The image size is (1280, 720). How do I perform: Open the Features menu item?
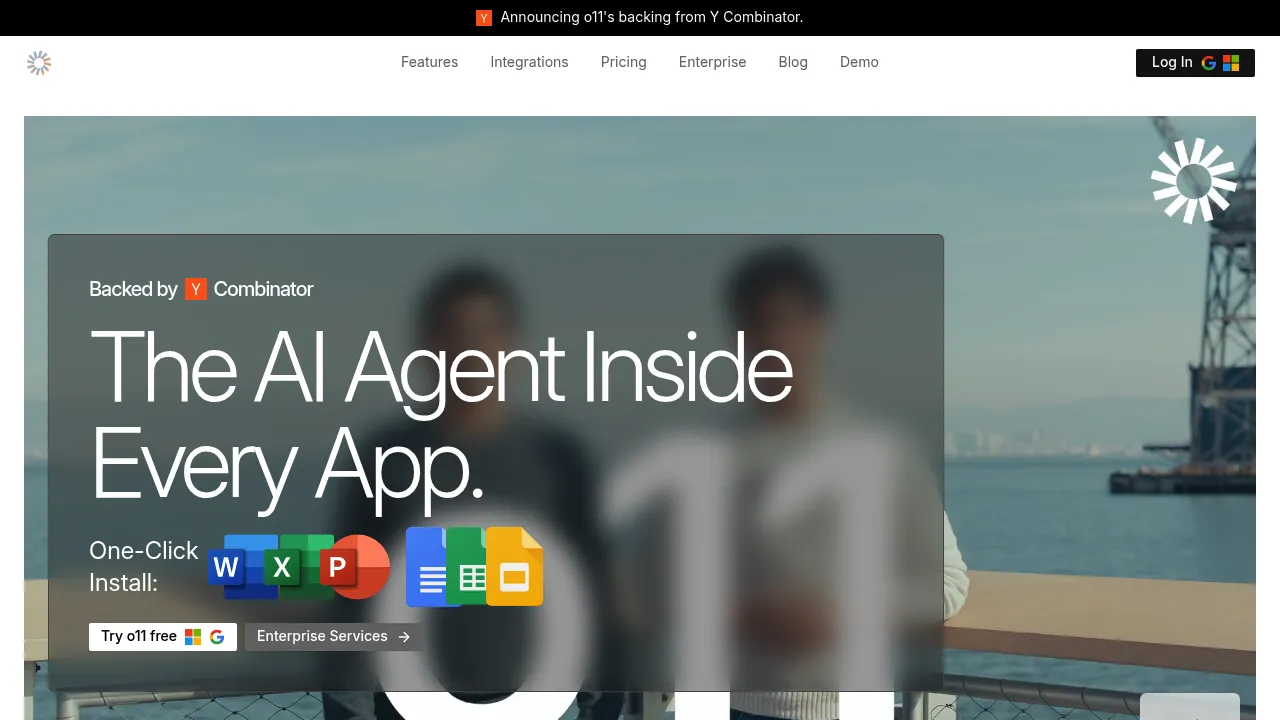coord(430,62)
